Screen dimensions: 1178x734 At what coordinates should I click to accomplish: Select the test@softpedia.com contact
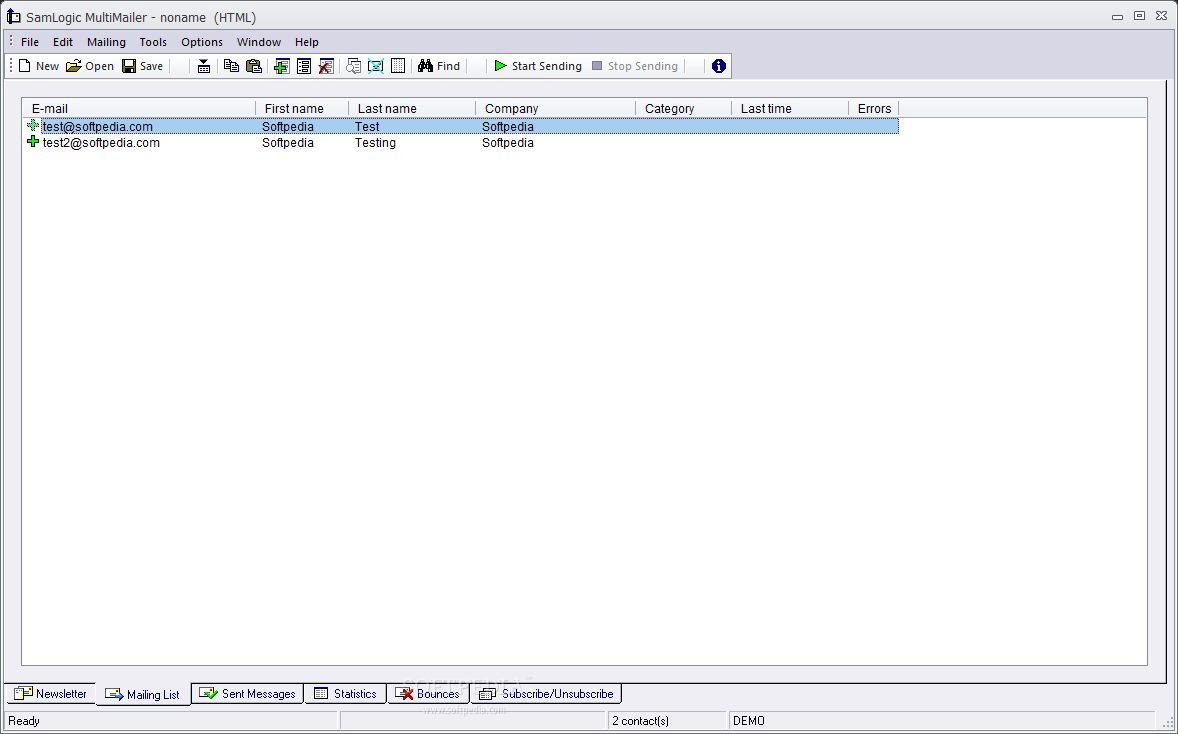[98, 126]
